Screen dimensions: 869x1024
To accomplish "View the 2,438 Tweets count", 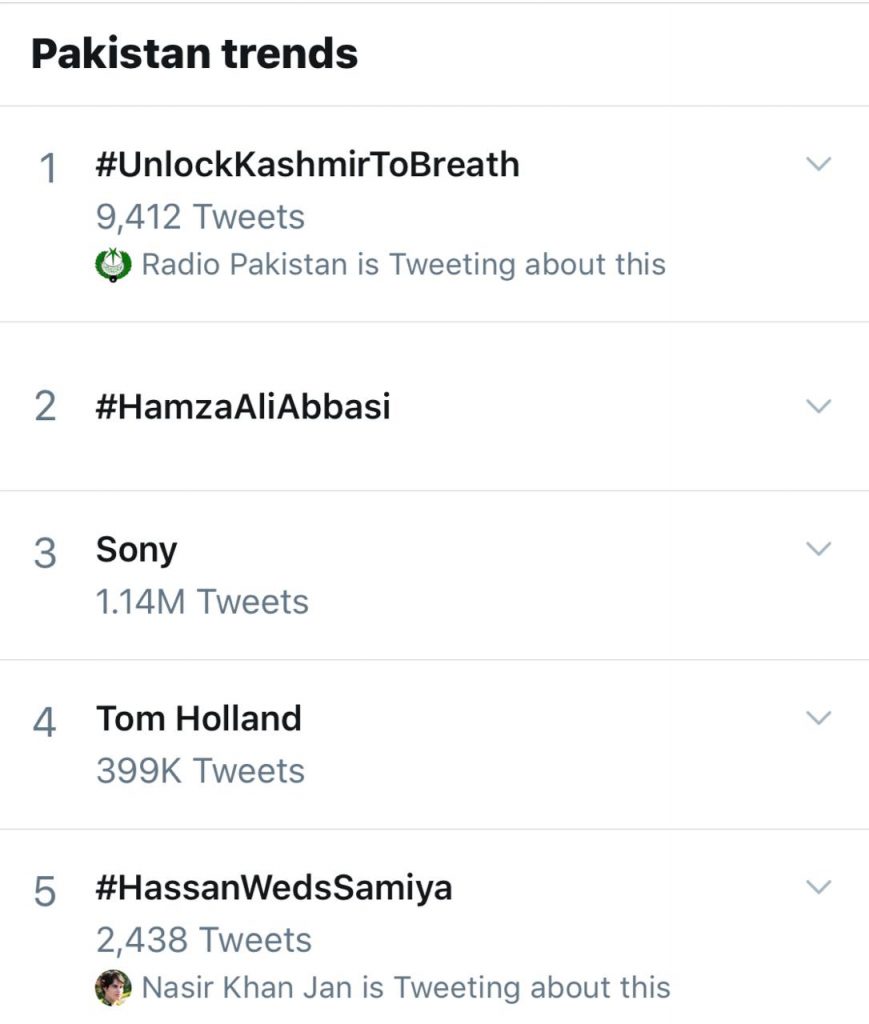I will [204, 940].
